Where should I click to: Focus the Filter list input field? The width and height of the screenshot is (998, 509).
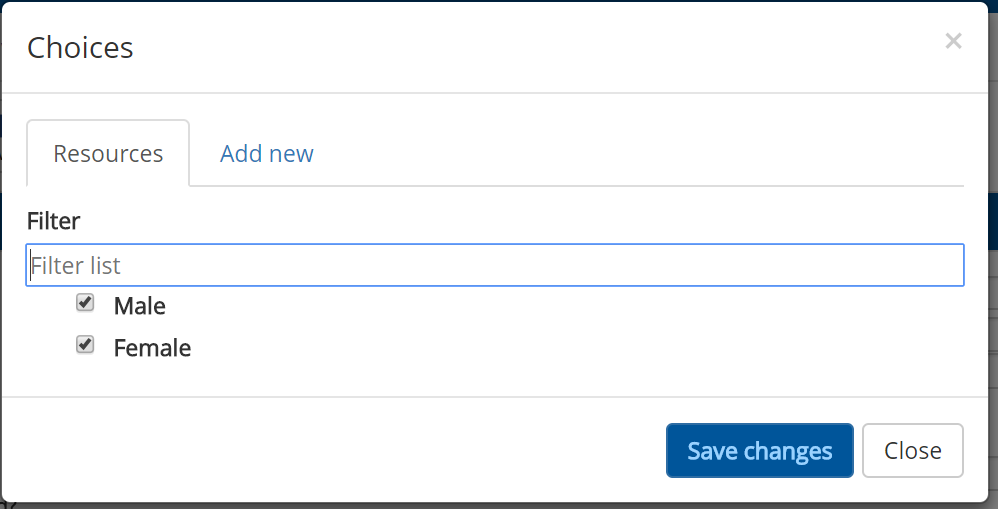coord(495,266)
